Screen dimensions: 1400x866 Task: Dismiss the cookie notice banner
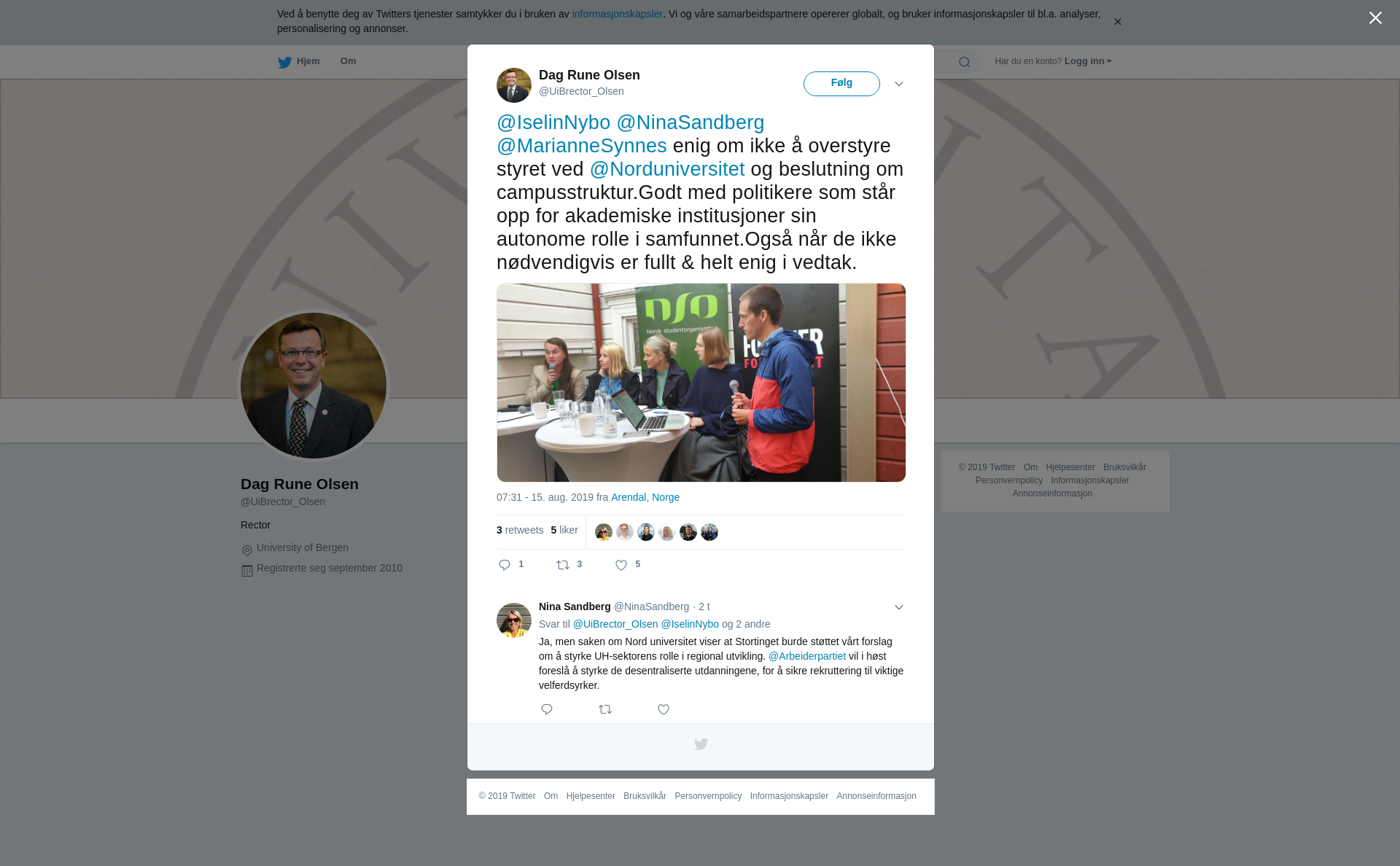pyautogui.click(x=1117, y=22)
